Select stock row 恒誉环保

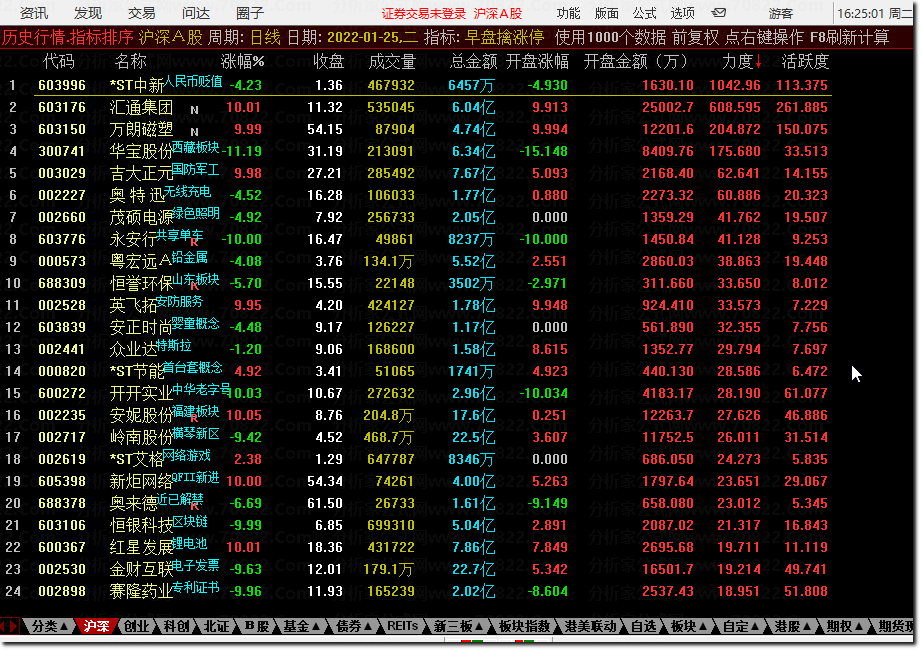(415, 283)
